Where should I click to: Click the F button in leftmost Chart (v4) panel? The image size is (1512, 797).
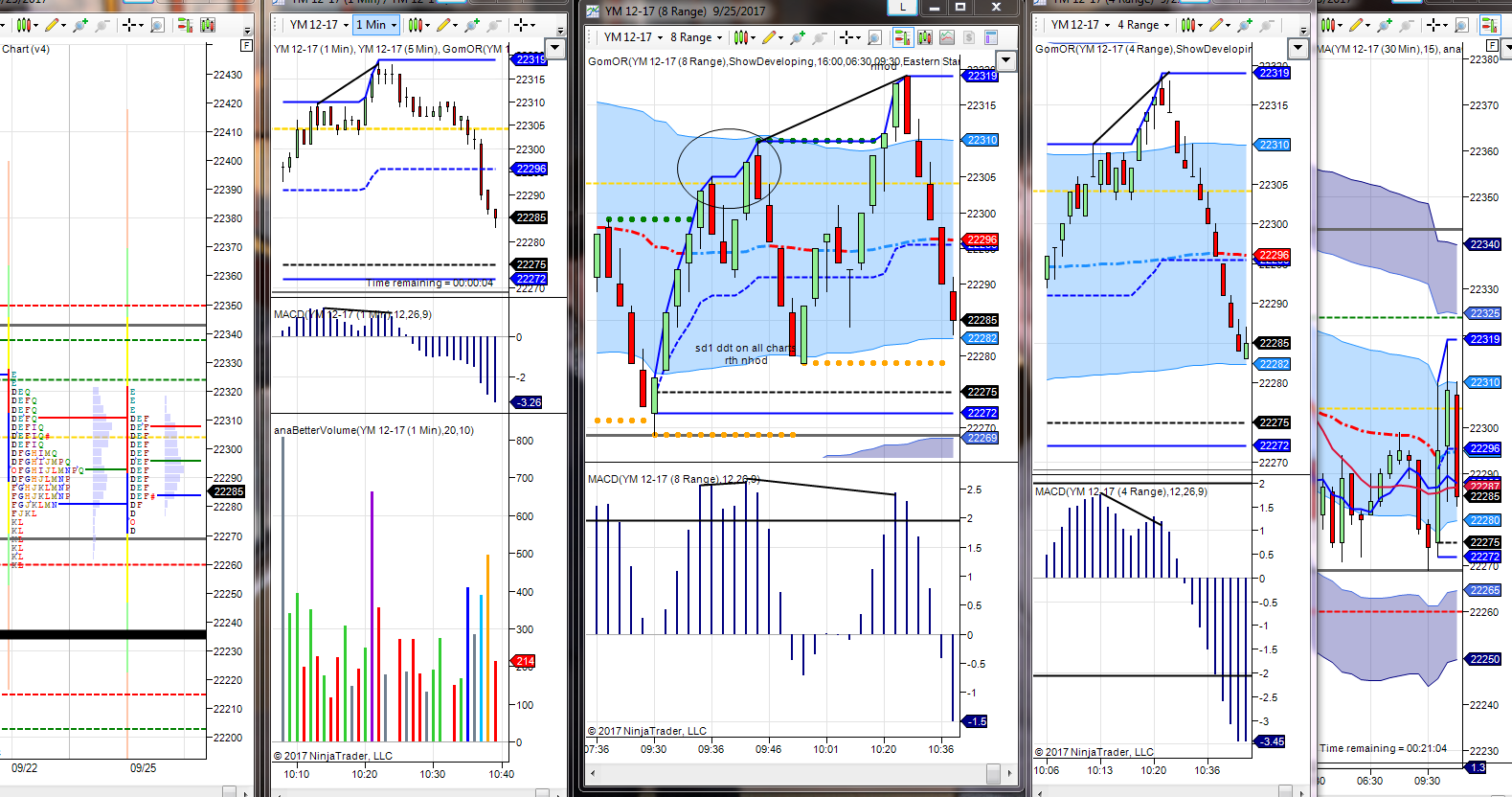click(246, 45)
